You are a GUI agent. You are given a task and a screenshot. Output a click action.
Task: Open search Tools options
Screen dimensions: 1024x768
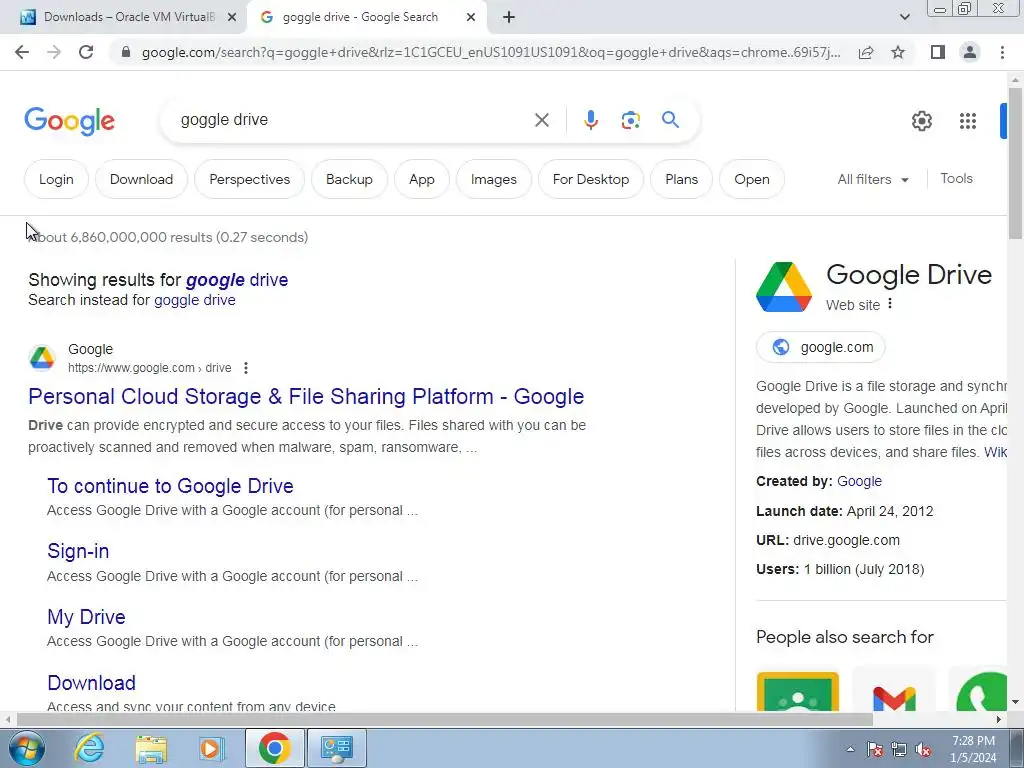pyautogui.click(x=956, y=178)
